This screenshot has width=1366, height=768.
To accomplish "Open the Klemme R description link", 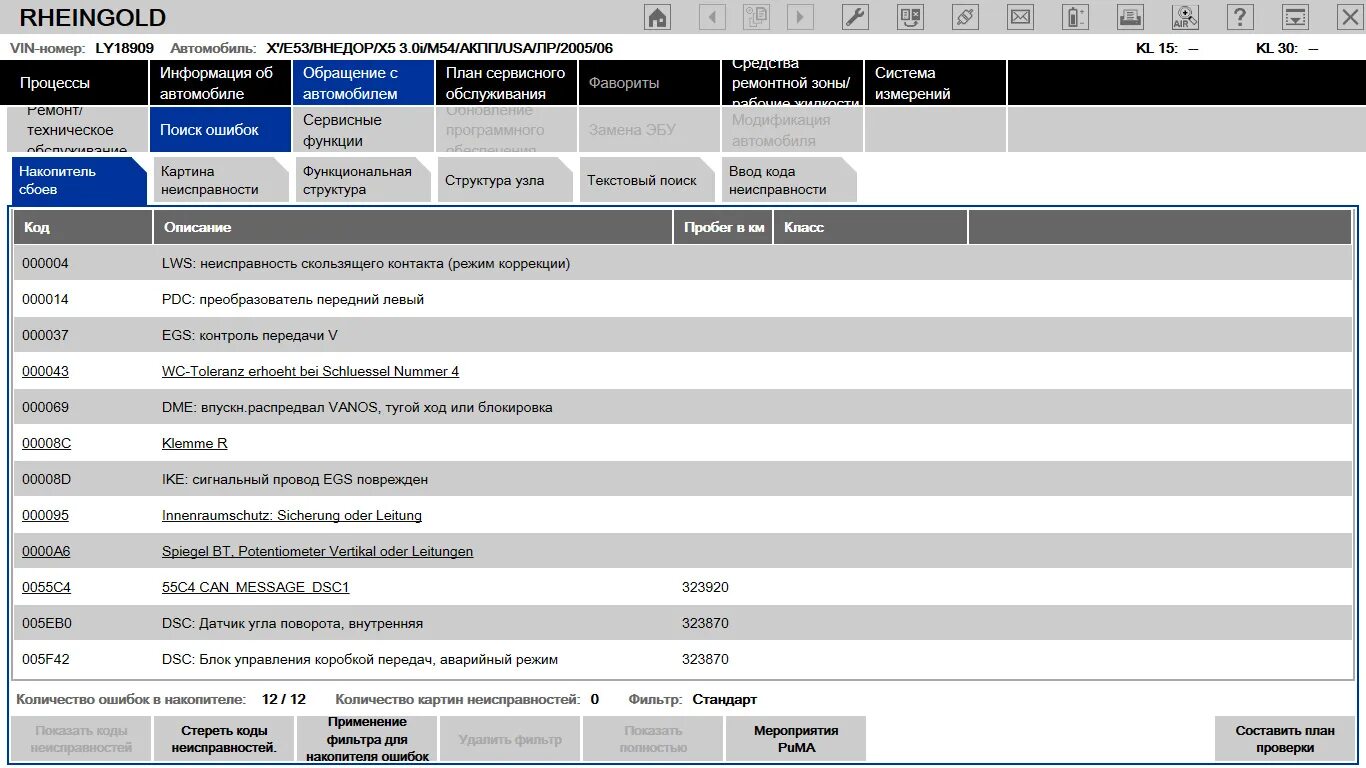I will click(x=194, y=443).
